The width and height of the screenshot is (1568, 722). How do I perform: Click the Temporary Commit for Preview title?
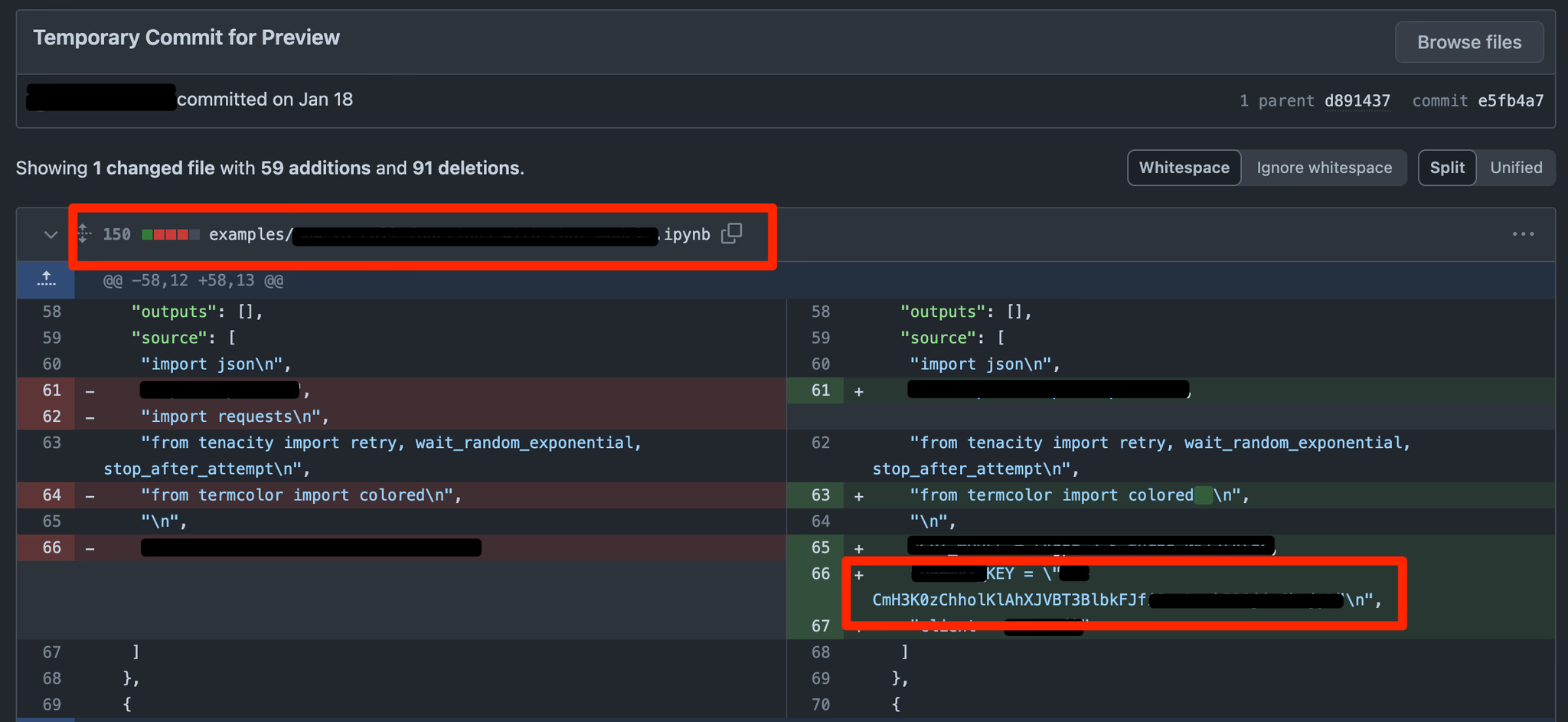(x=186, y=38)
